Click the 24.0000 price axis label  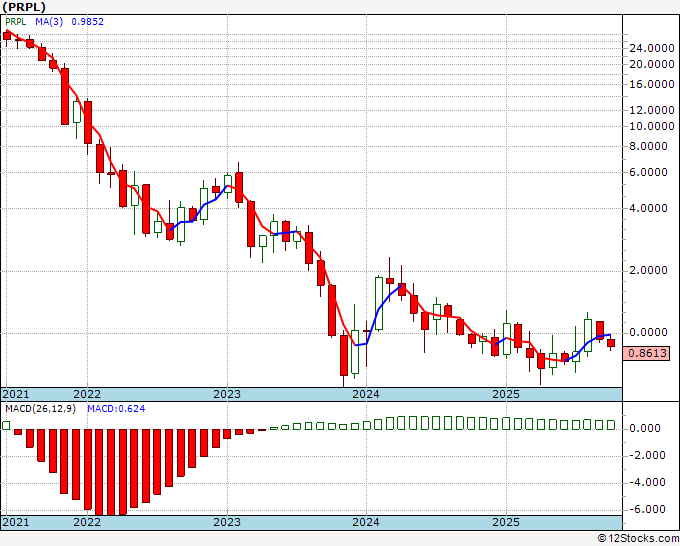tap(652, 48)
